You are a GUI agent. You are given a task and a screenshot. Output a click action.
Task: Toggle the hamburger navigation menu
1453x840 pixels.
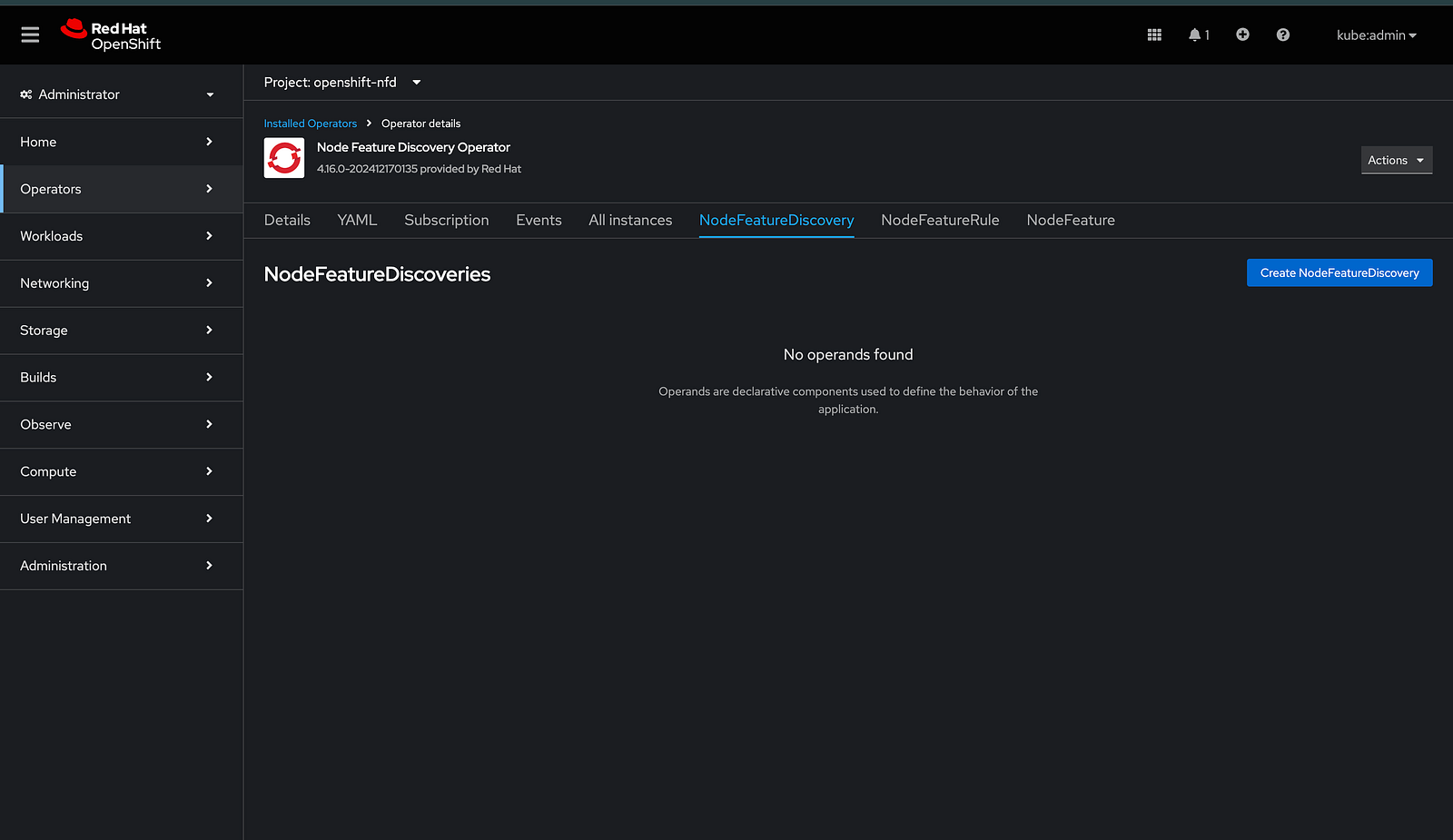click(30, 35)
